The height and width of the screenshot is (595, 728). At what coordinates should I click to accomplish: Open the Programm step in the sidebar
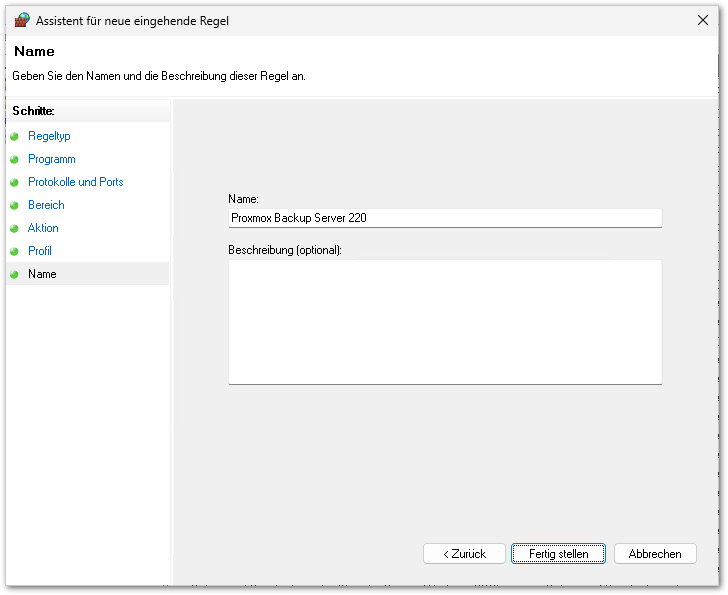tap(52, 159)
